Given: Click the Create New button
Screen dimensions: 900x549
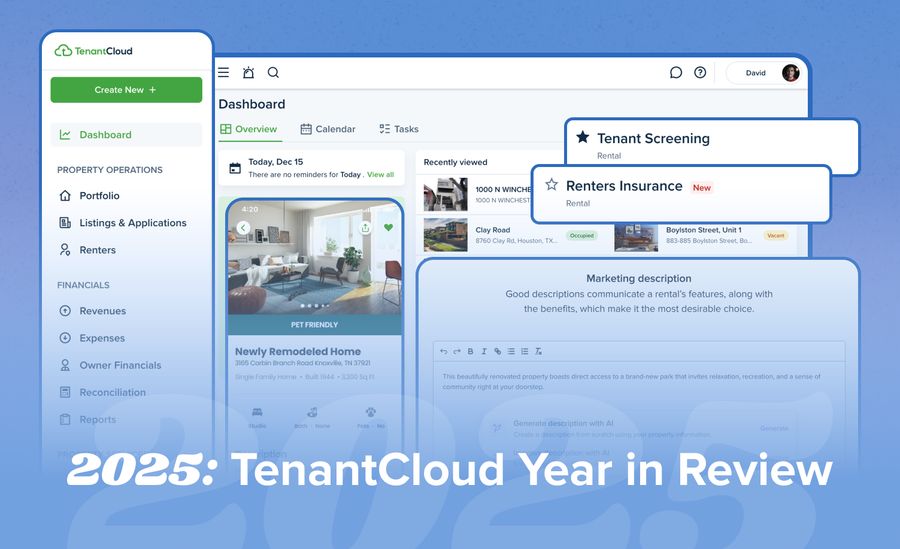Looking at the screenshot, I should click(x=126, y=90).
